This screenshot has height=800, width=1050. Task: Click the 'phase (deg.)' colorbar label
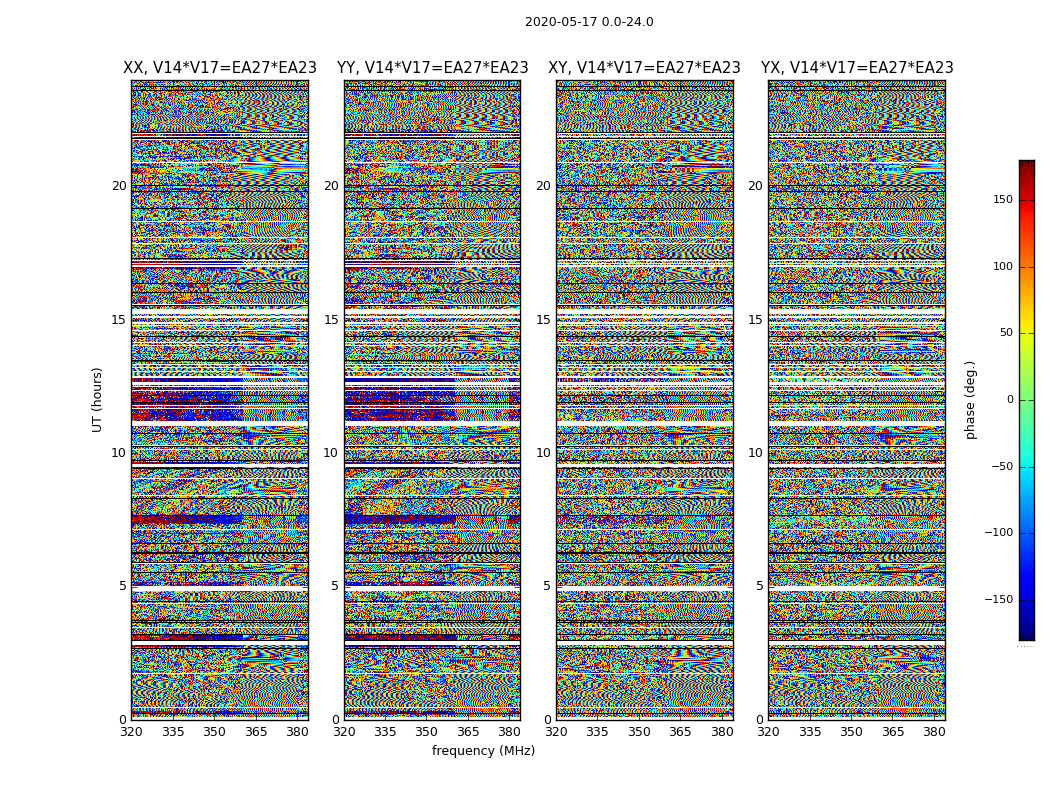pyautogui.click(x=970, y=400)
